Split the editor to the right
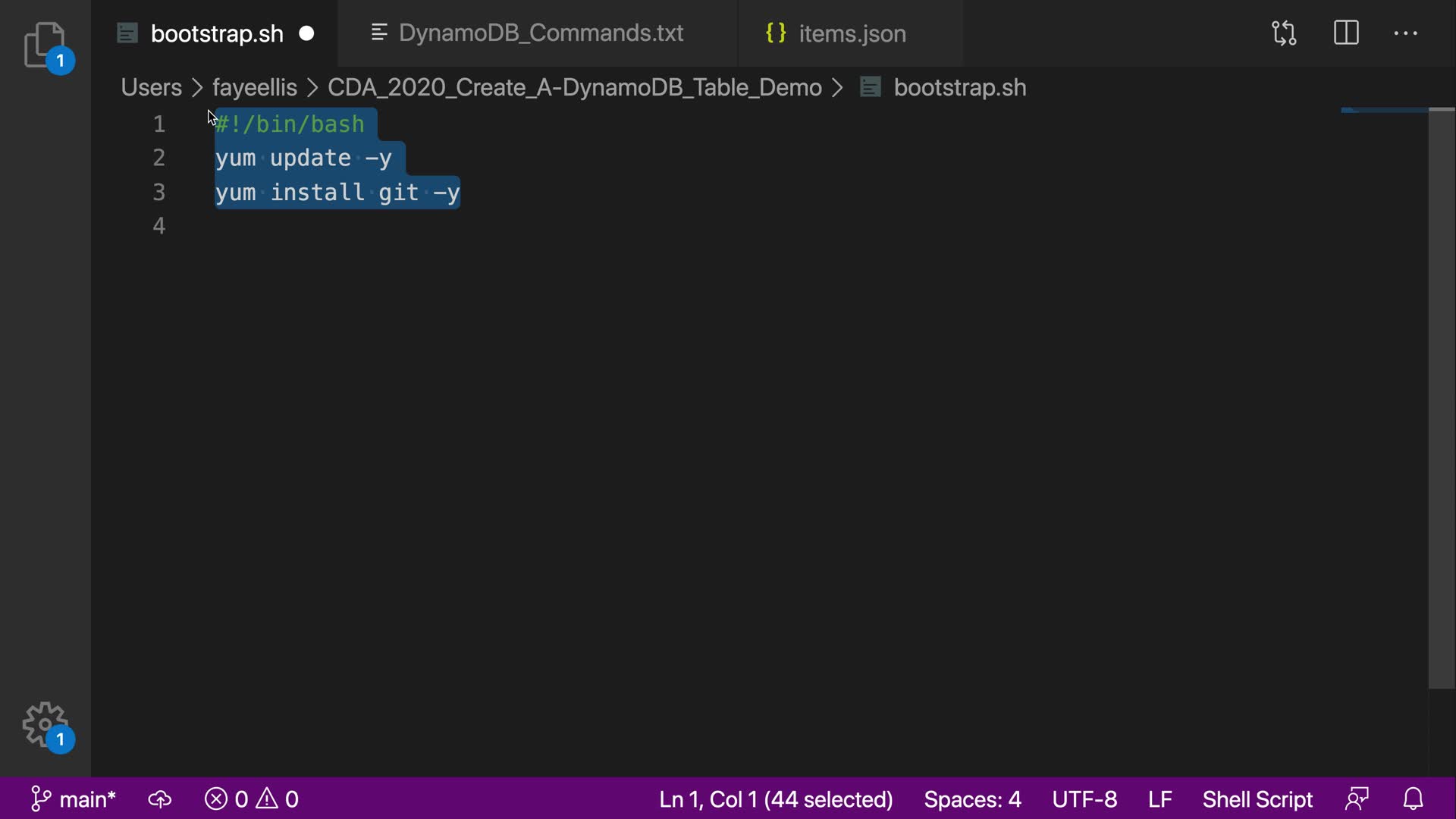 [x=1346, y=33]
